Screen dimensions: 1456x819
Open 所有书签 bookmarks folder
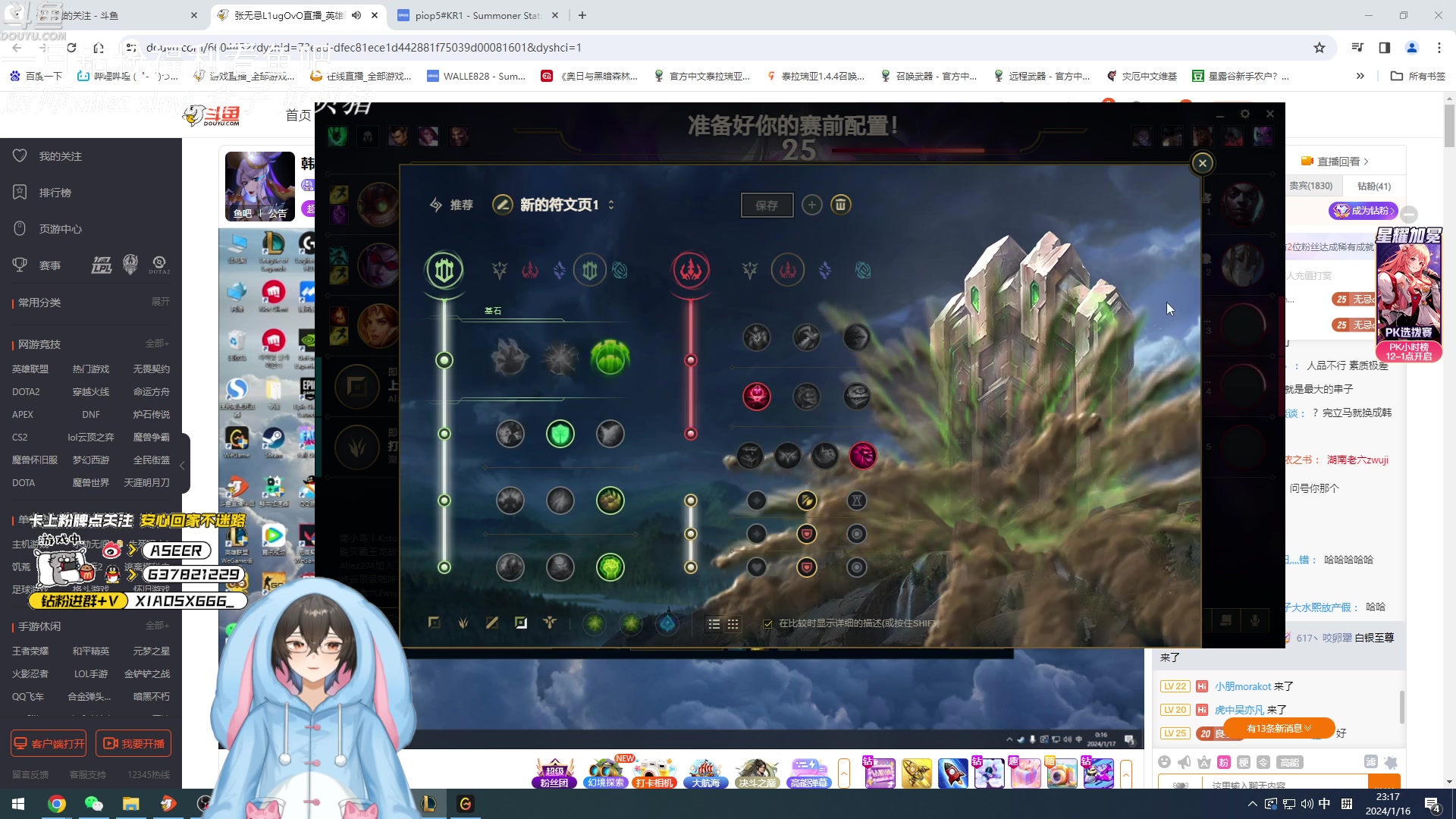tap(1418, 76)
